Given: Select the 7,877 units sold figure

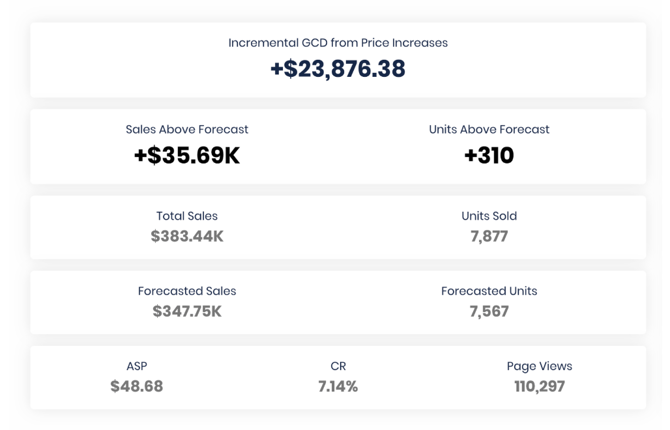Looking at the screenshot, I should tap(489, 237).
